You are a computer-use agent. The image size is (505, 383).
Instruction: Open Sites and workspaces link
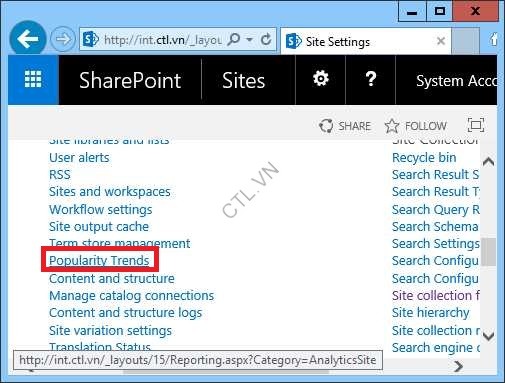pyautogui.click(x=110, y=192)
